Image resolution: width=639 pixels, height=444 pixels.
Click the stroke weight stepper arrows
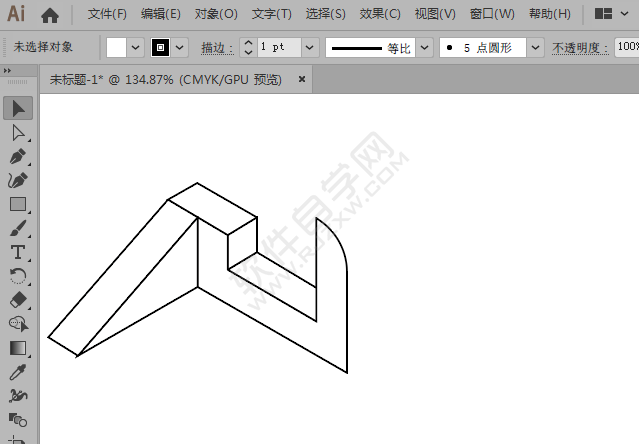pyautogui.click(x=248, y=48)
